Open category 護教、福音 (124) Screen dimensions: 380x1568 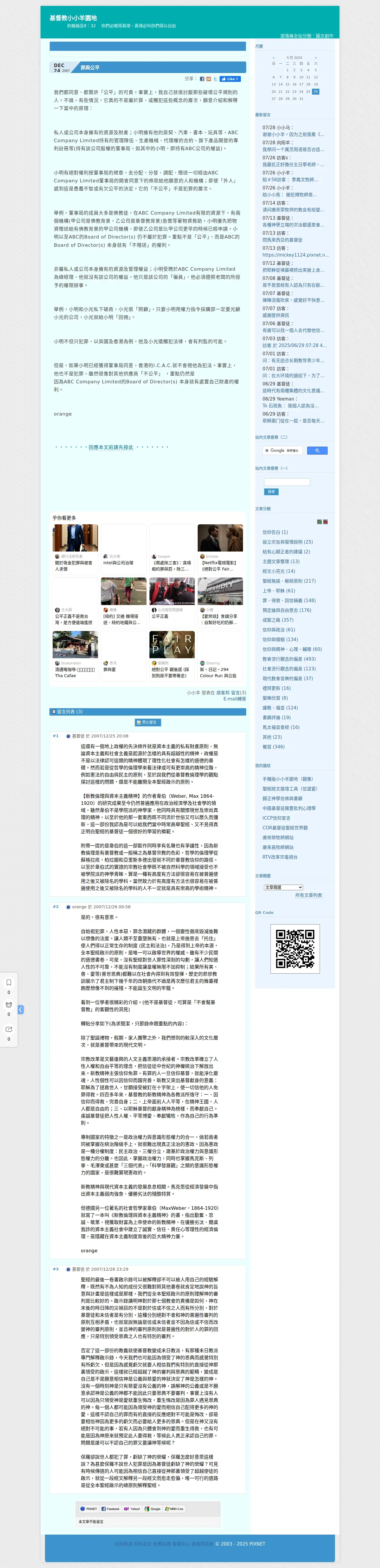click(x=280, y=707)
